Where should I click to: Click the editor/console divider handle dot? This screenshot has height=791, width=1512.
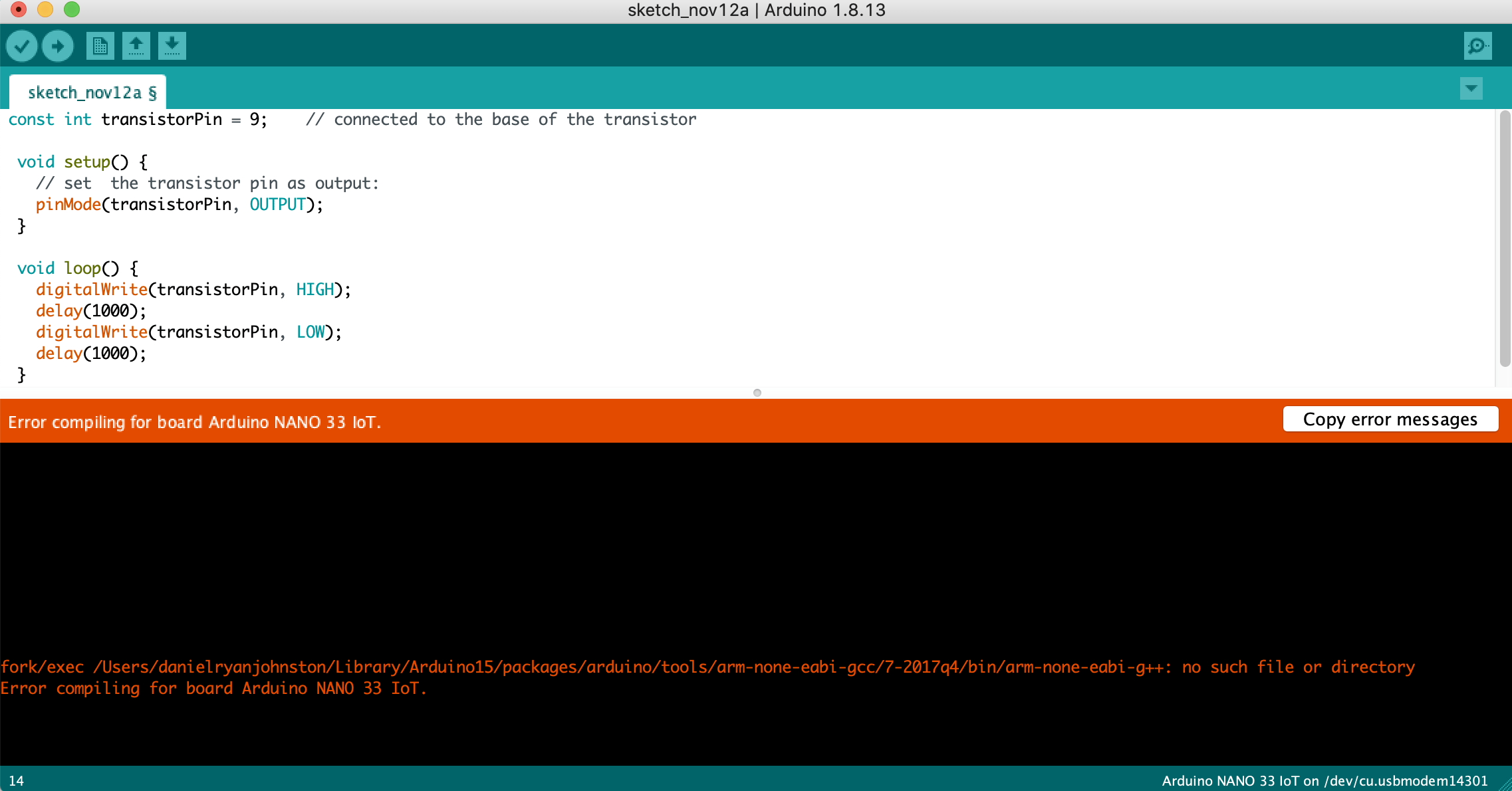coord(757,393)
